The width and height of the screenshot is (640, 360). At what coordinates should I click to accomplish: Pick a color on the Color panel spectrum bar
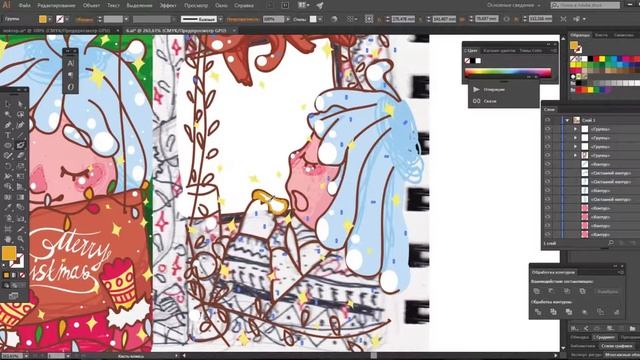tap(508, 73)
